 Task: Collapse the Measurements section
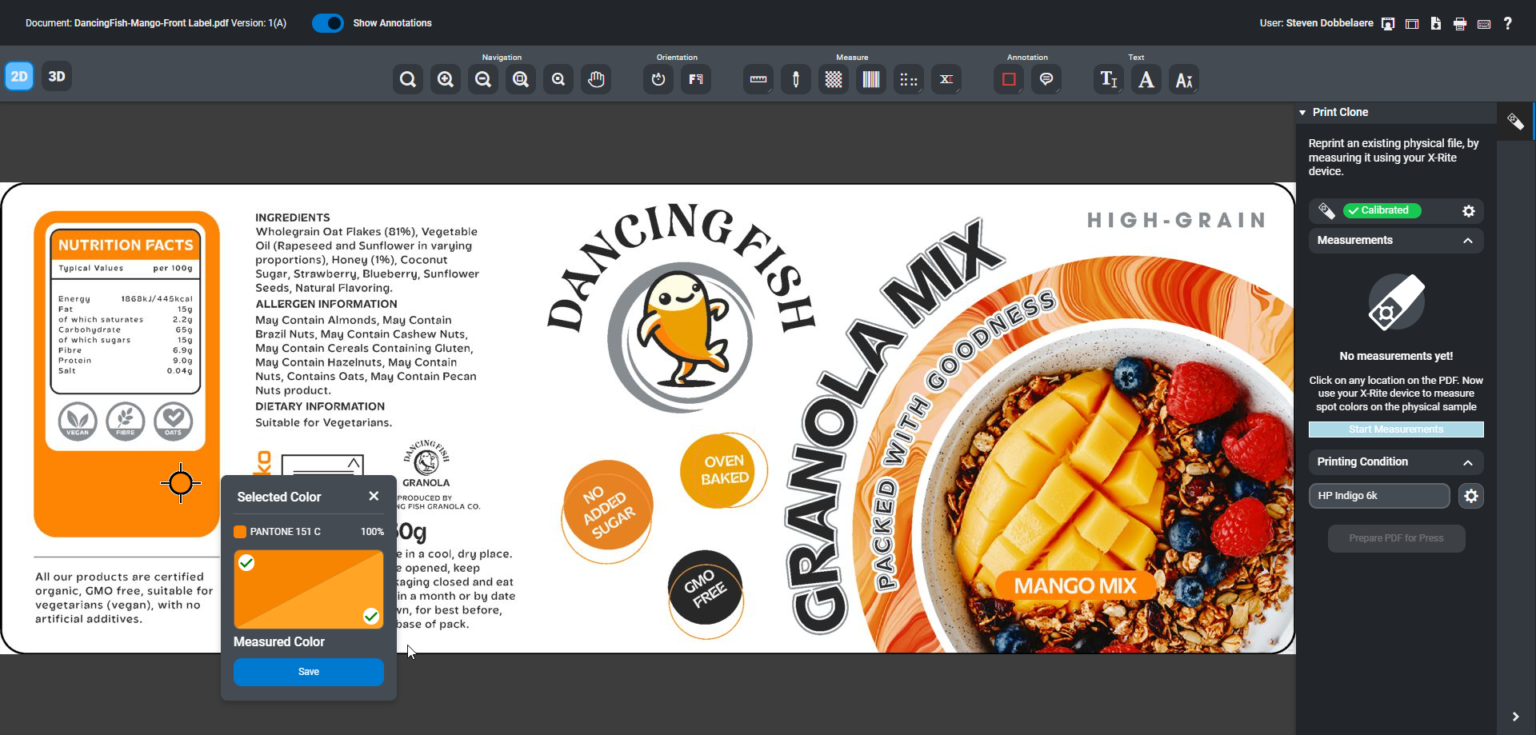(1467, 241)
